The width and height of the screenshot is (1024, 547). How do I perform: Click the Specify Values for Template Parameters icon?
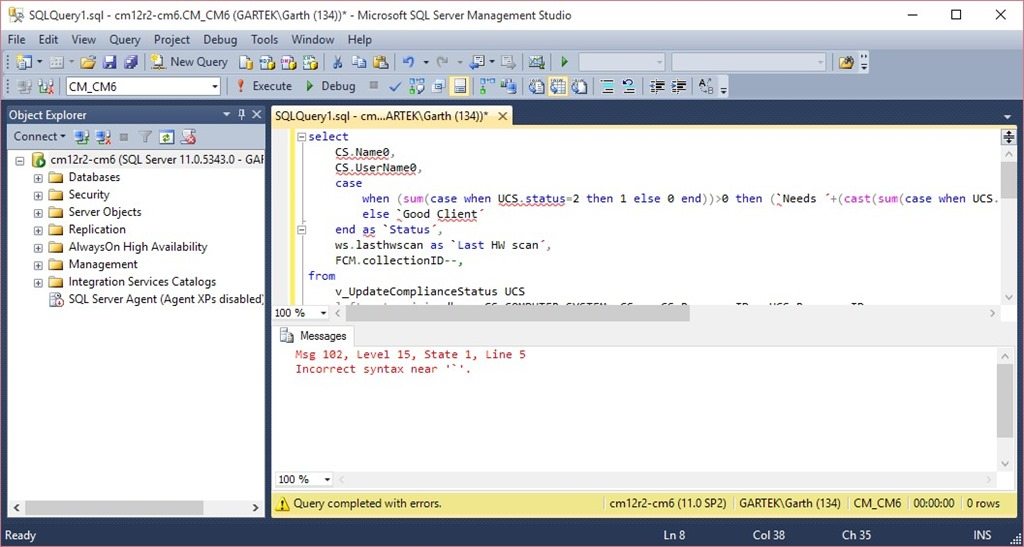pyautogui.click(x=707, y=86)
